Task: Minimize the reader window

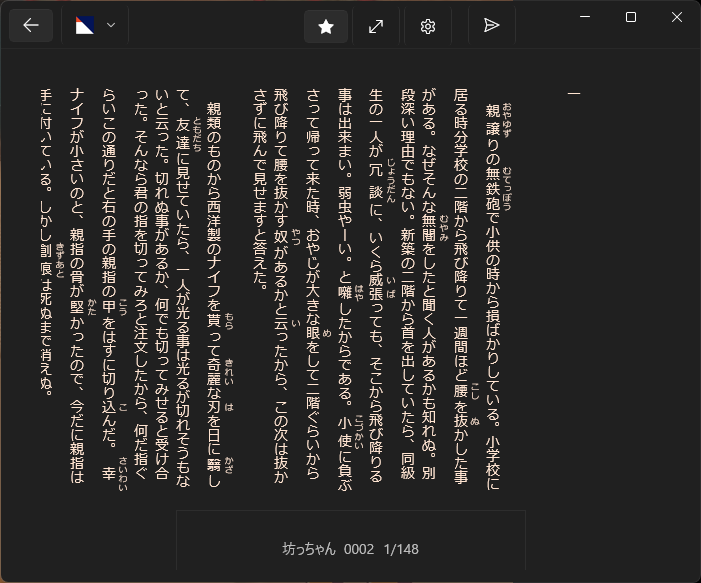Action: (585, 17)
